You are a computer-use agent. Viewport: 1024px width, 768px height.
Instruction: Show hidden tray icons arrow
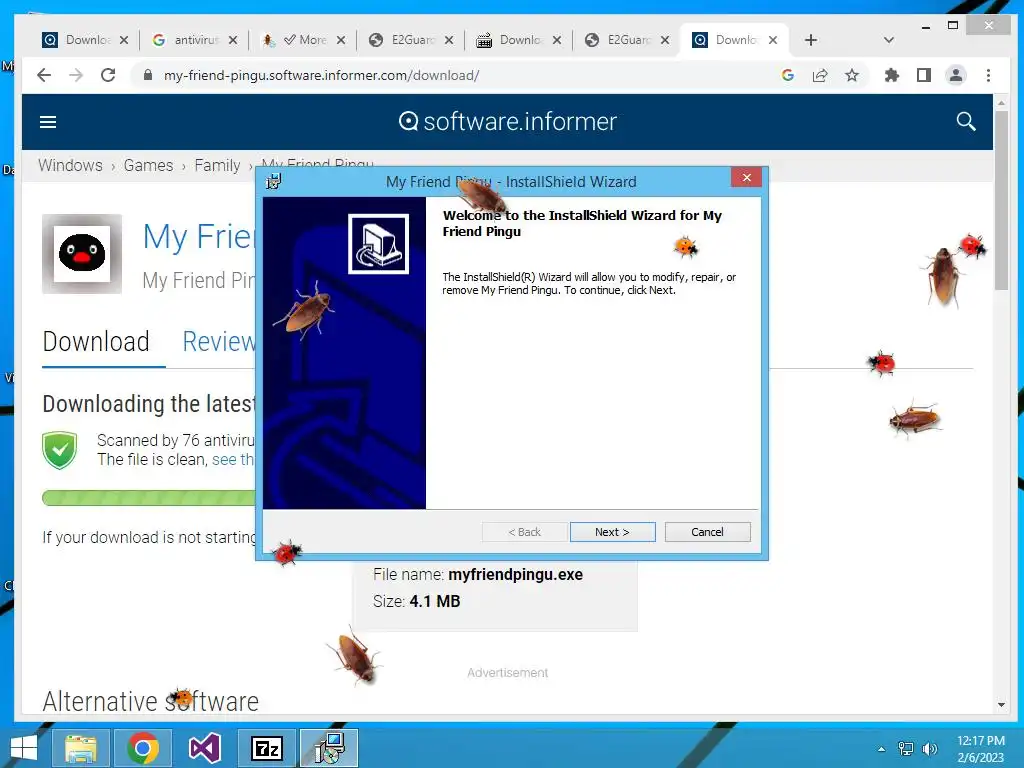[882, 749]
